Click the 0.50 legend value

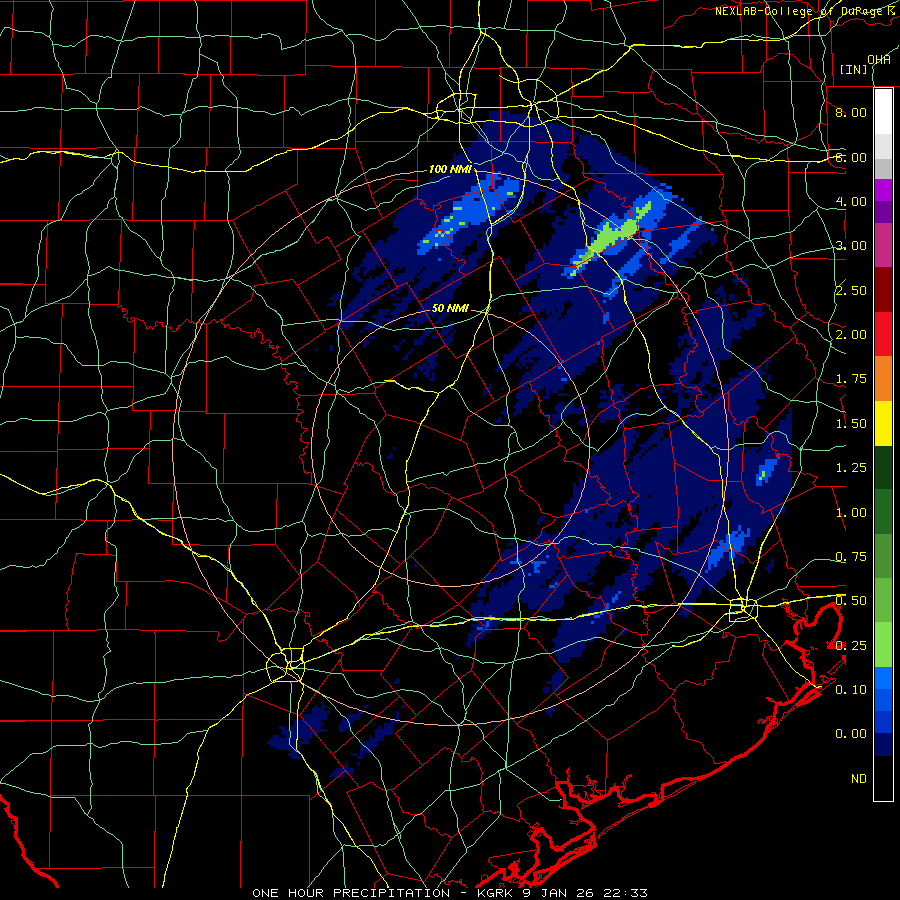[x=851, y=601]
